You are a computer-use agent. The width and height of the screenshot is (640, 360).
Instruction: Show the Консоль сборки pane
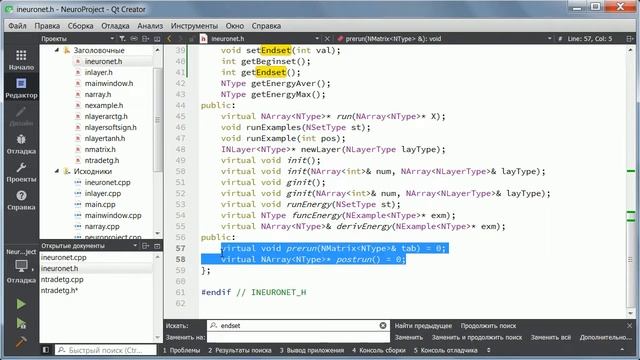point(379,350)
